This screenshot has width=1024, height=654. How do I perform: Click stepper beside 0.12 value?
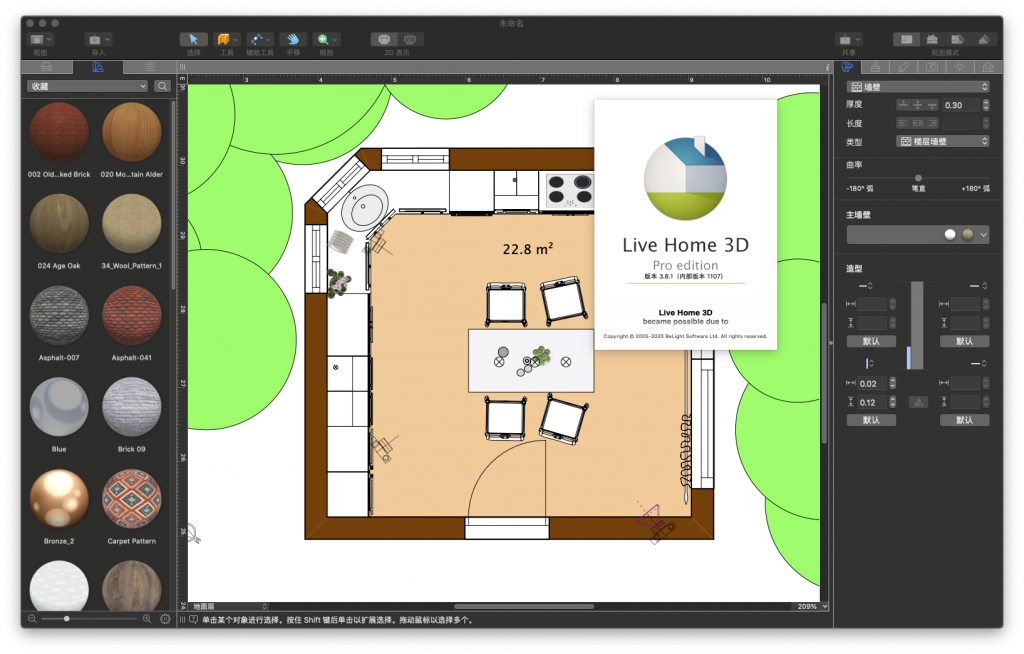[893, 402]
